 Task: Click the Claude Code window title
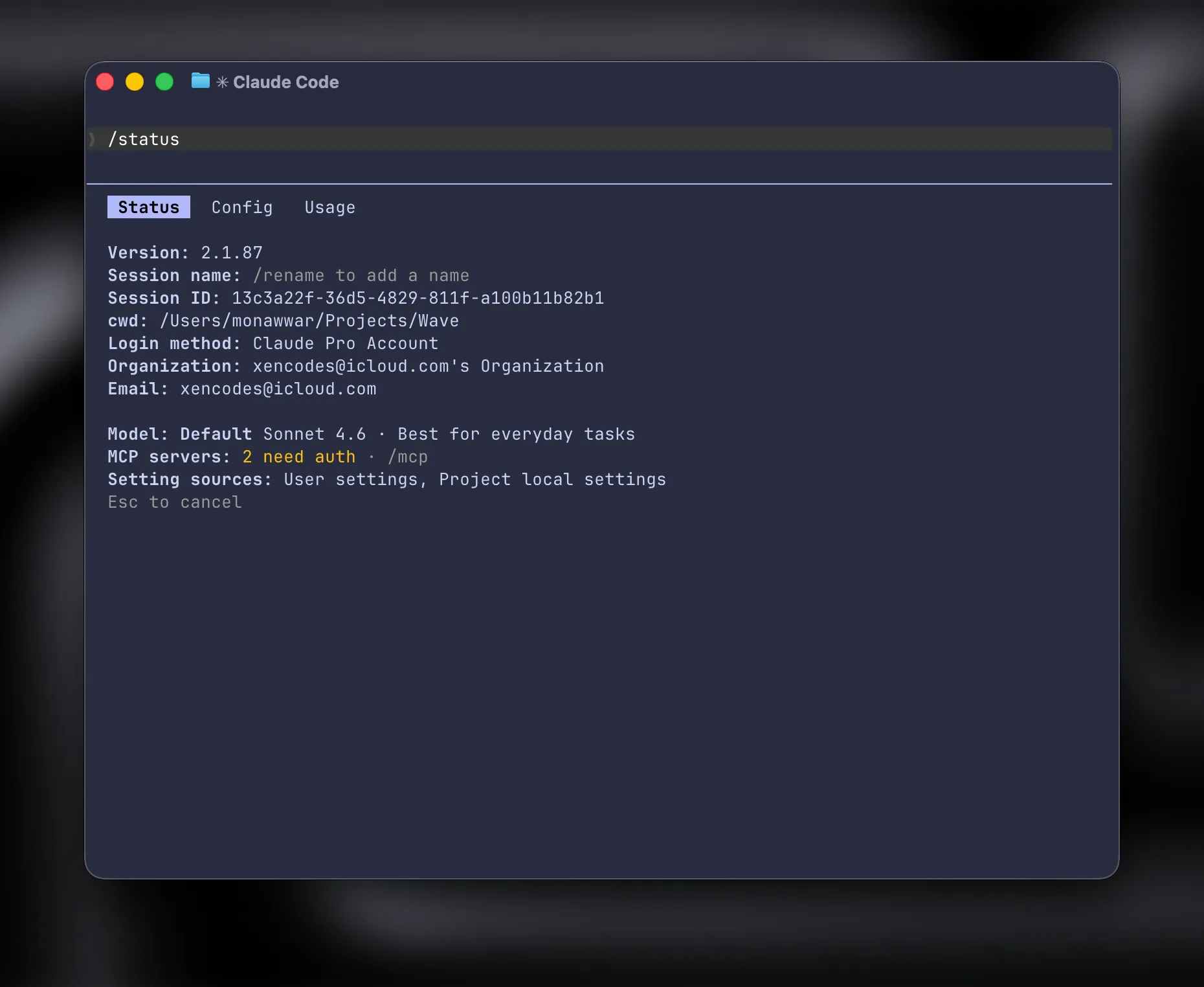285,82
